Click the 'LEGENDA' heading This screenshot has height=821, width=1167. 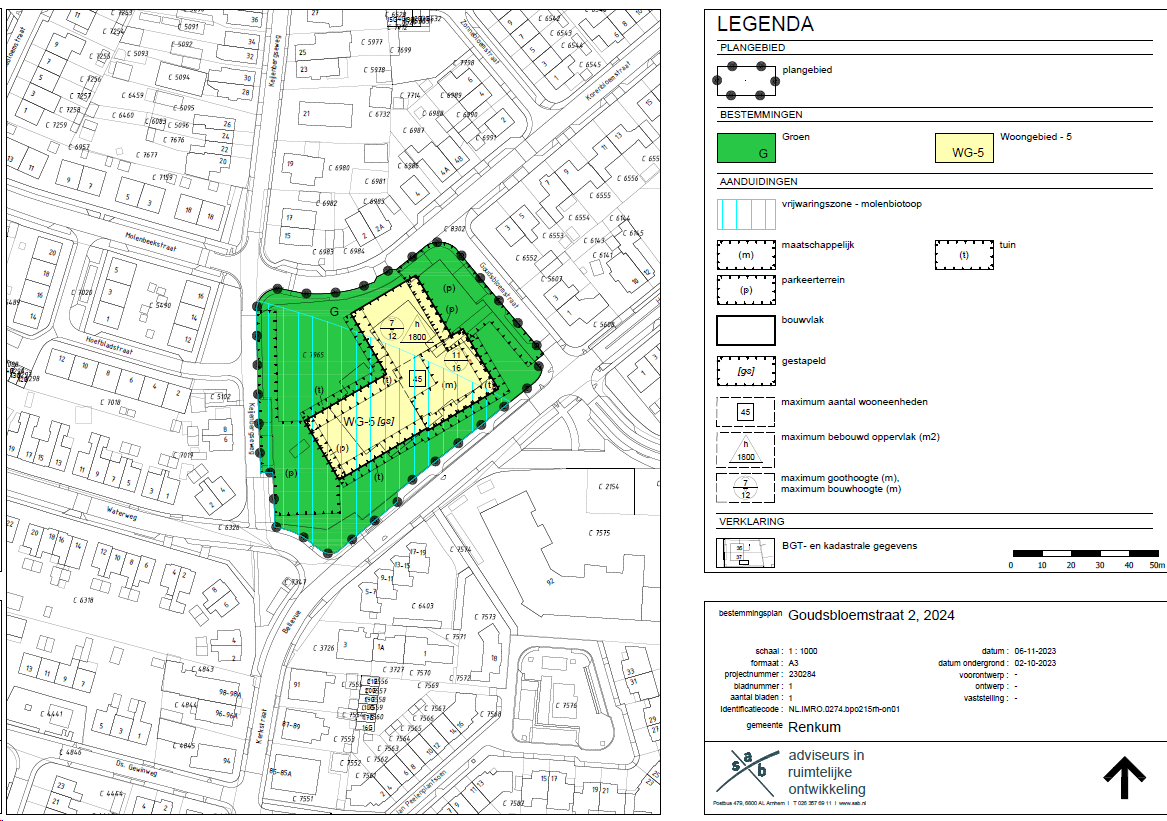coord(765,24)
